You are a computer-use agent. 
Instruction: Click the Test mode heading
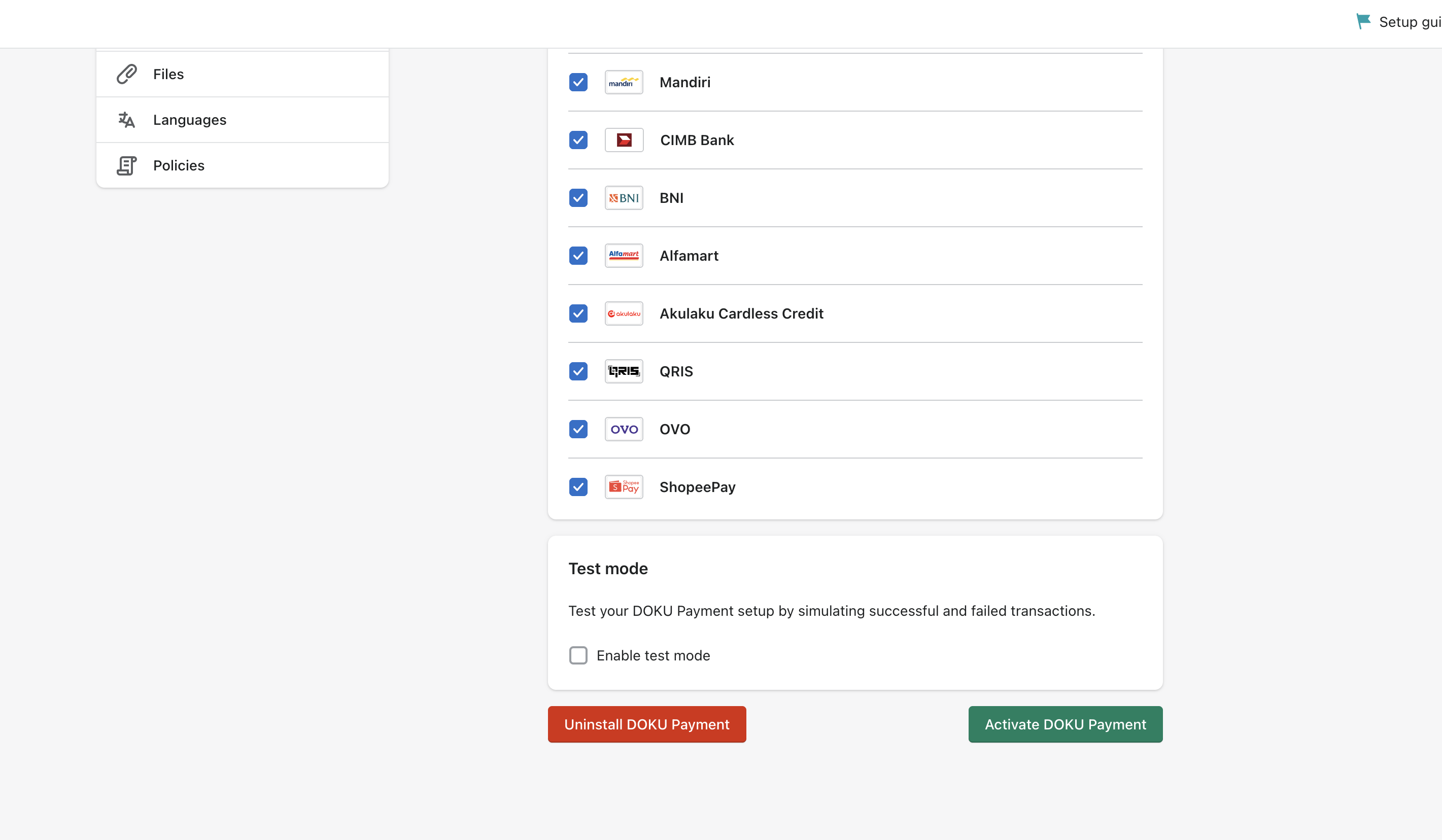tap(608, 569)
